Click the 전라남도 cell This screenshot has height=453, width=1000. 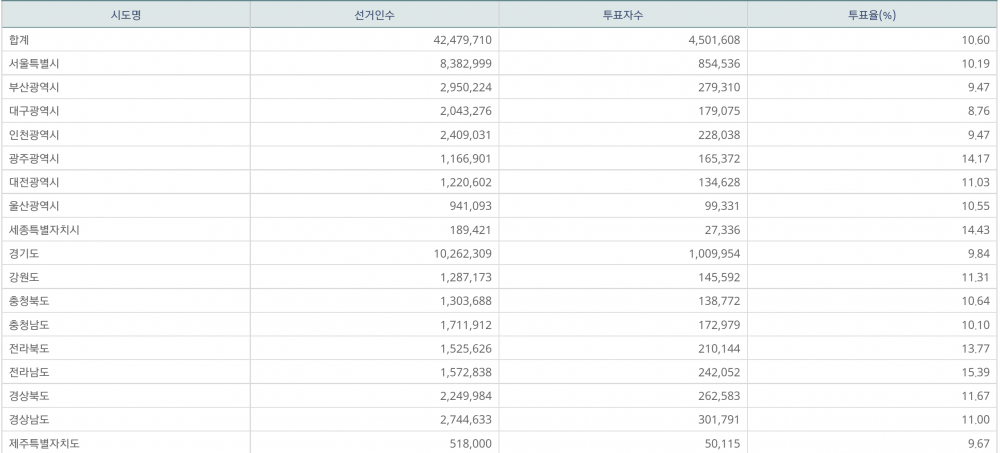click(28, 372)
